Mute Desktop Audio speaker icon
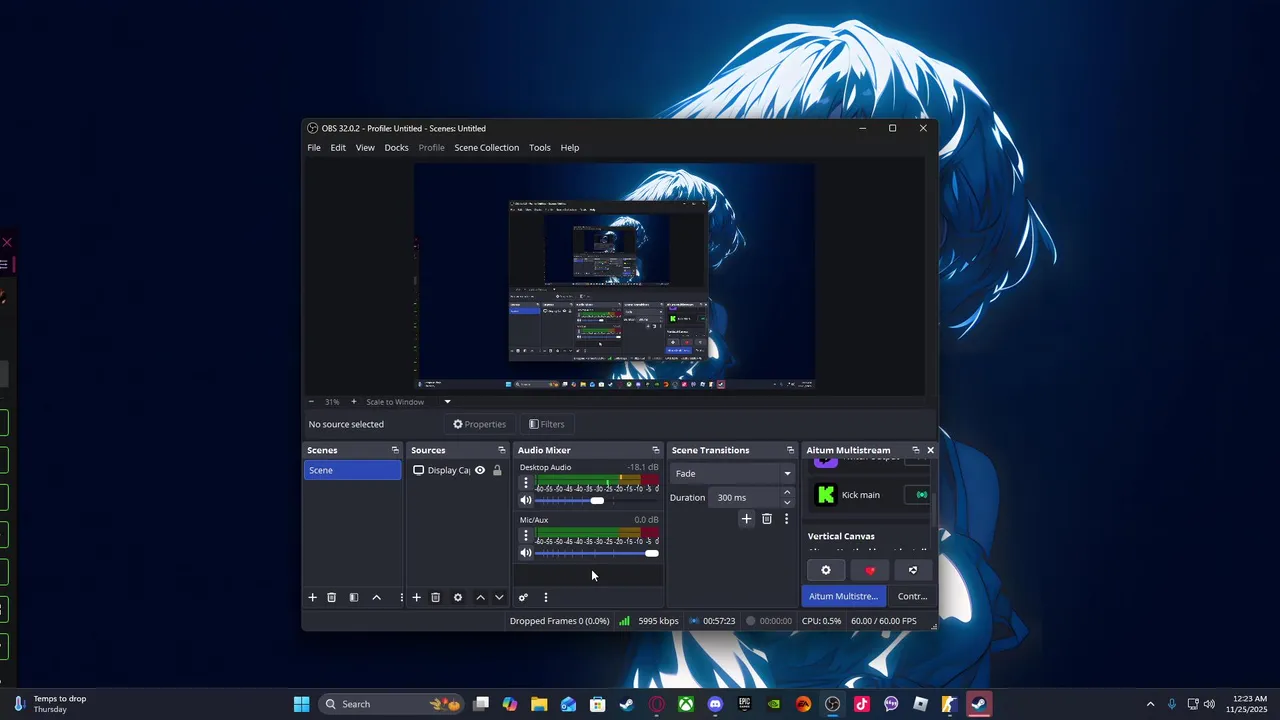The height and width of the screenshot is (720, 1280). pos(526,500)
